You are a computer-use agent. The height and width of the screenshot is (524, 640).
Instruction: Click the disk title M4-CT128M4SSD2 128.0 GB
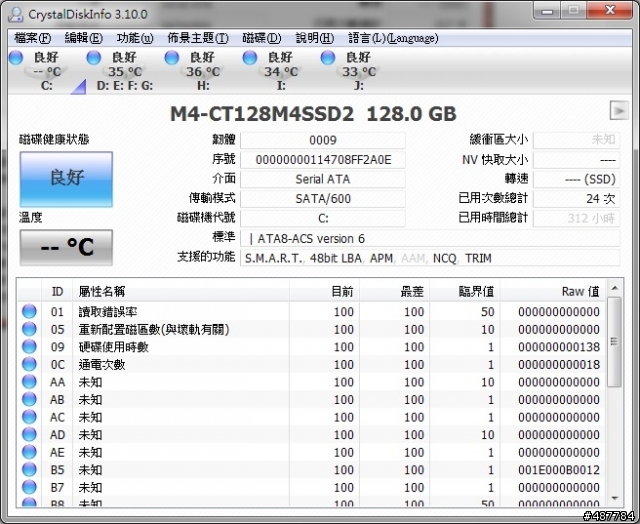(x=313, y=114)
